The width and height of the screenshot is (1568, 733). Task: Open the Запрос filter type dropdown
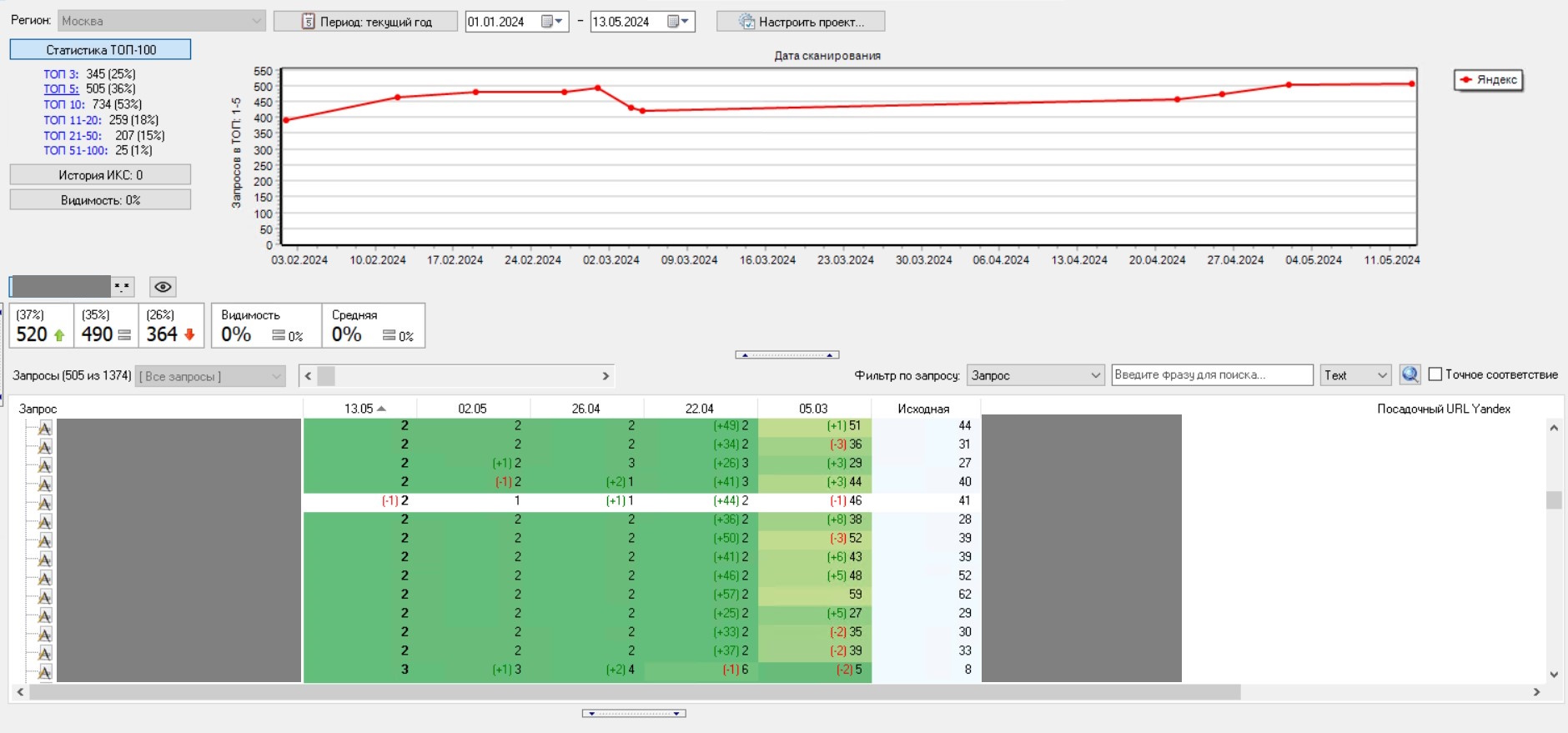click(x=1035, y=375)
